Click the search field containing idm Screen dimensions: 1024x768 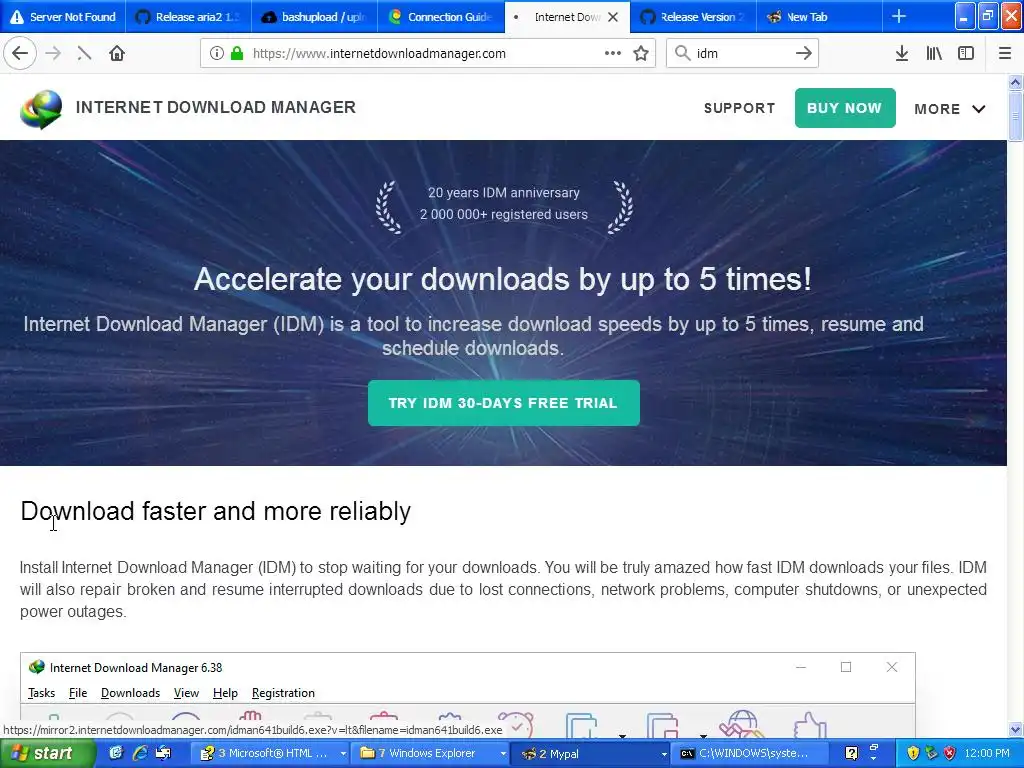pyautogui.click(x=743, y=54)
